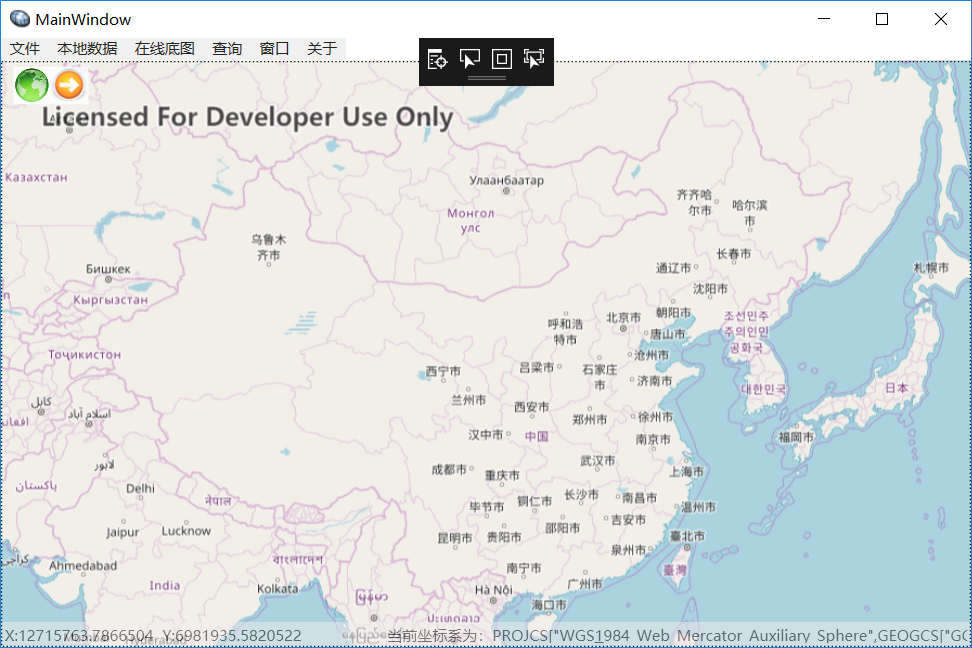Image resolution: width=972 pixels, height=648 pixels.
Task: Open the 查询 menu
Action: coord(227,47)
